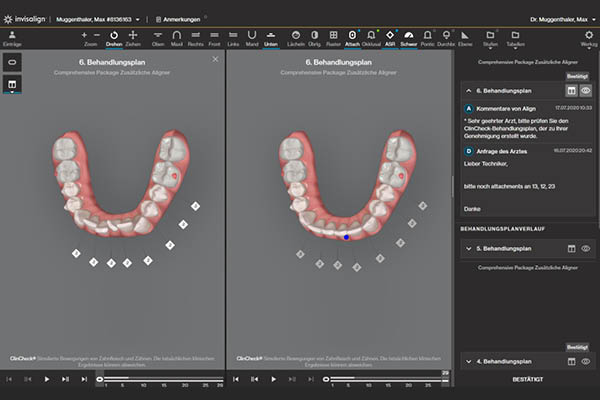
Task: Expand the 5. Behandlungsplan section
Action: (468, 248)
